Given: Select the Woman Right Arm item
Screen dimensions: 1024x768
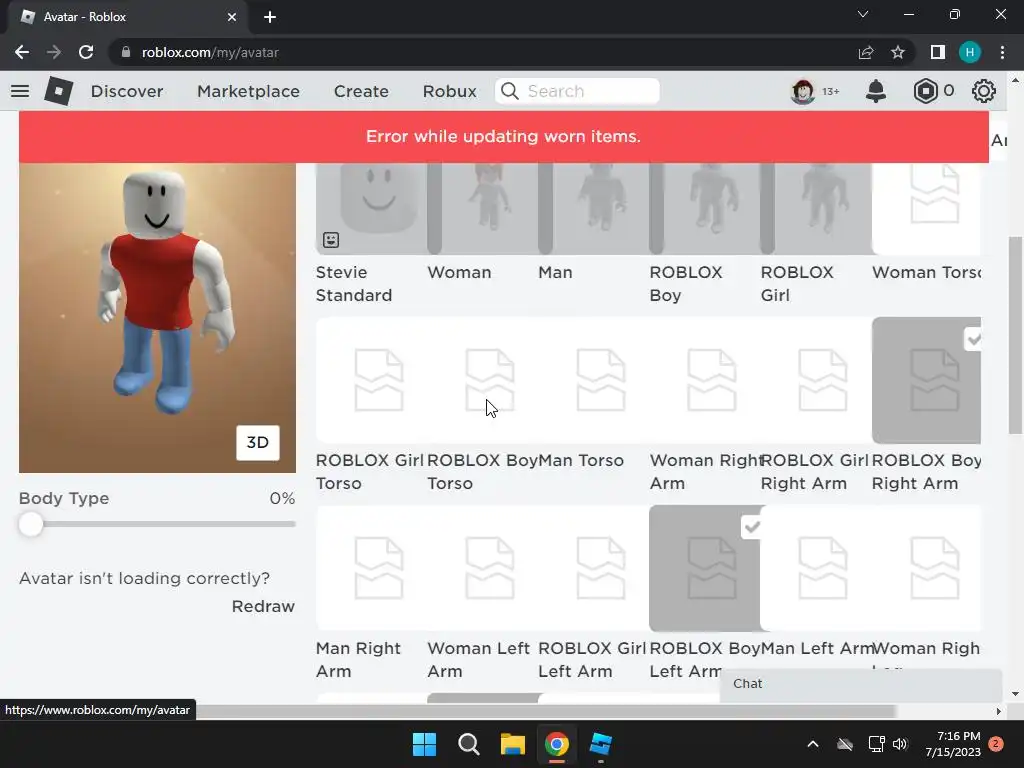Looking at the screenshot, I should click(x=704, y=380).
